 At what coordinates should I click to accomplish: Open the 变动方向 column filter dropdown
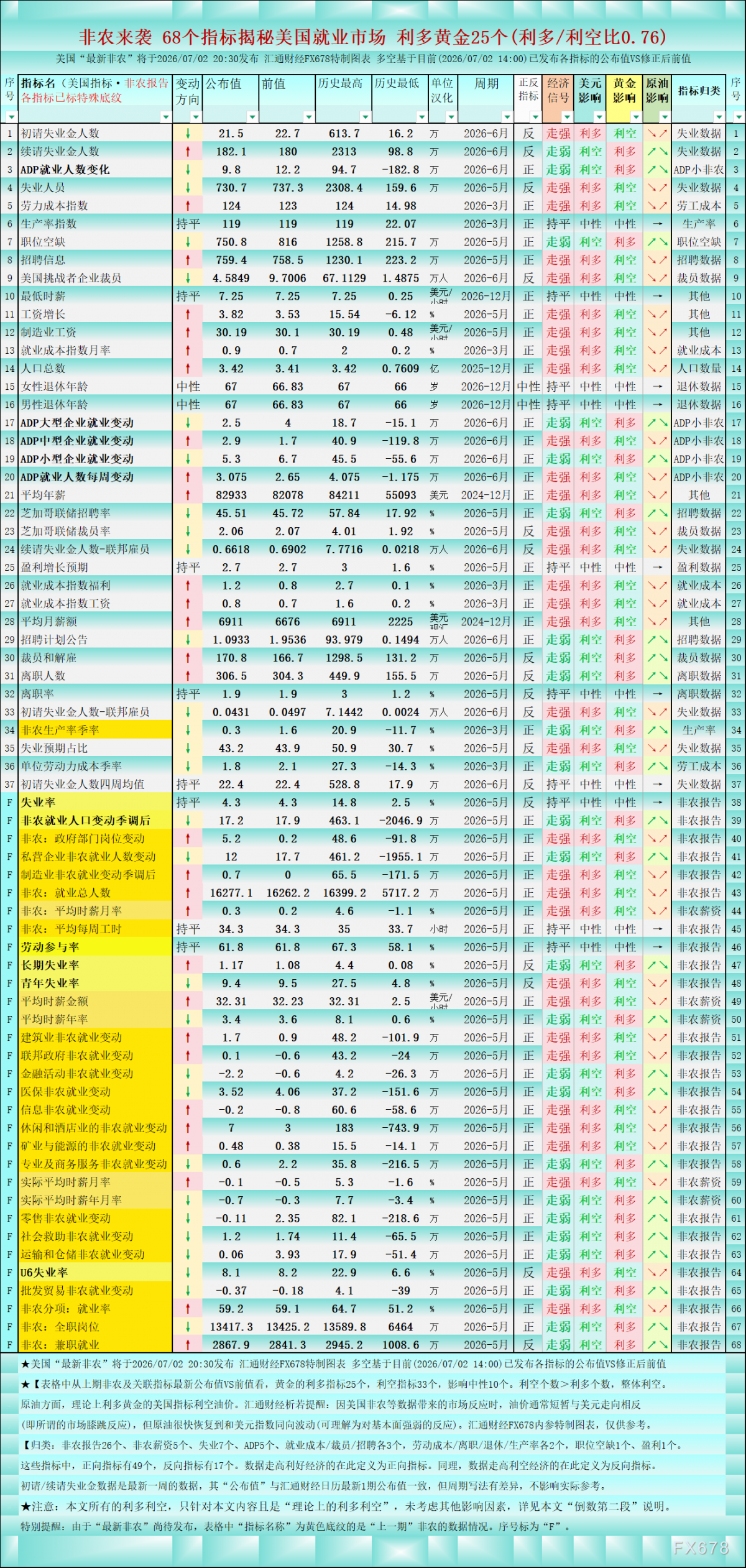tap(196, 116)
